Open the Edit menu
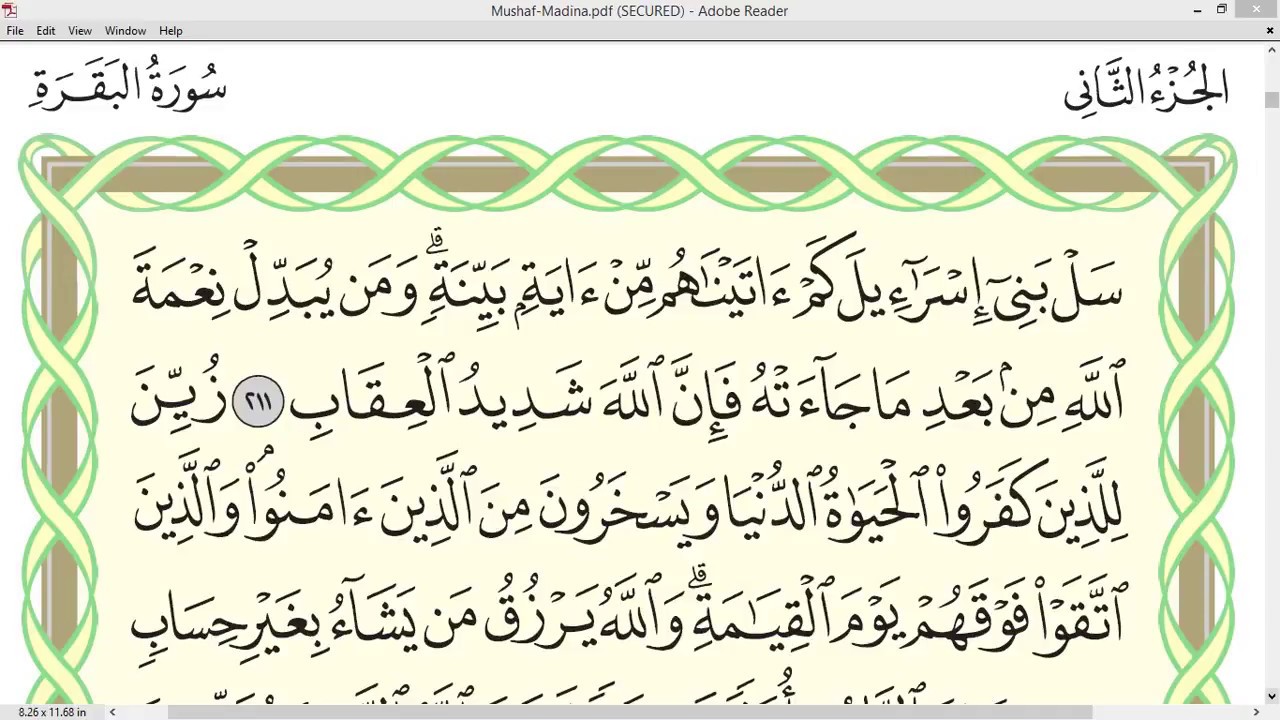This screenshot has width=1280, height=720. pos(46,31)
